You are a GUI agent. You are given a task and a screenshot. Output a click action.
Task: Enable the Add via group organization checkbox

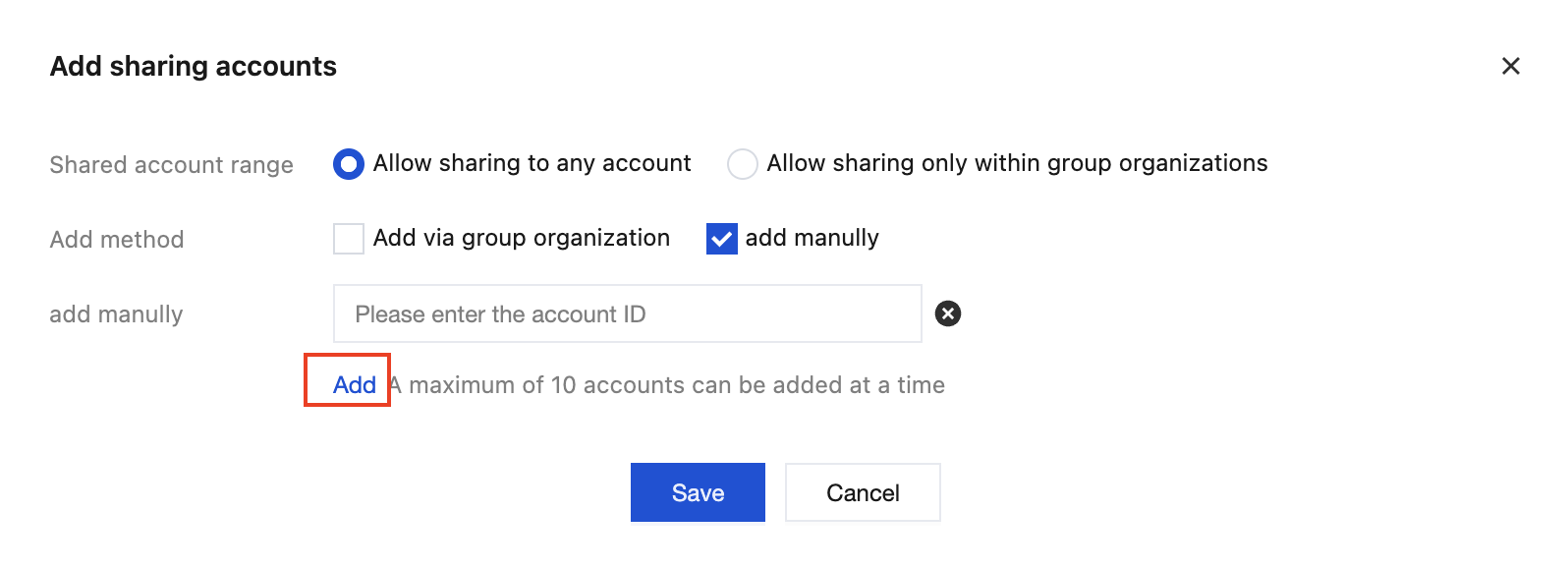point(349,239)
